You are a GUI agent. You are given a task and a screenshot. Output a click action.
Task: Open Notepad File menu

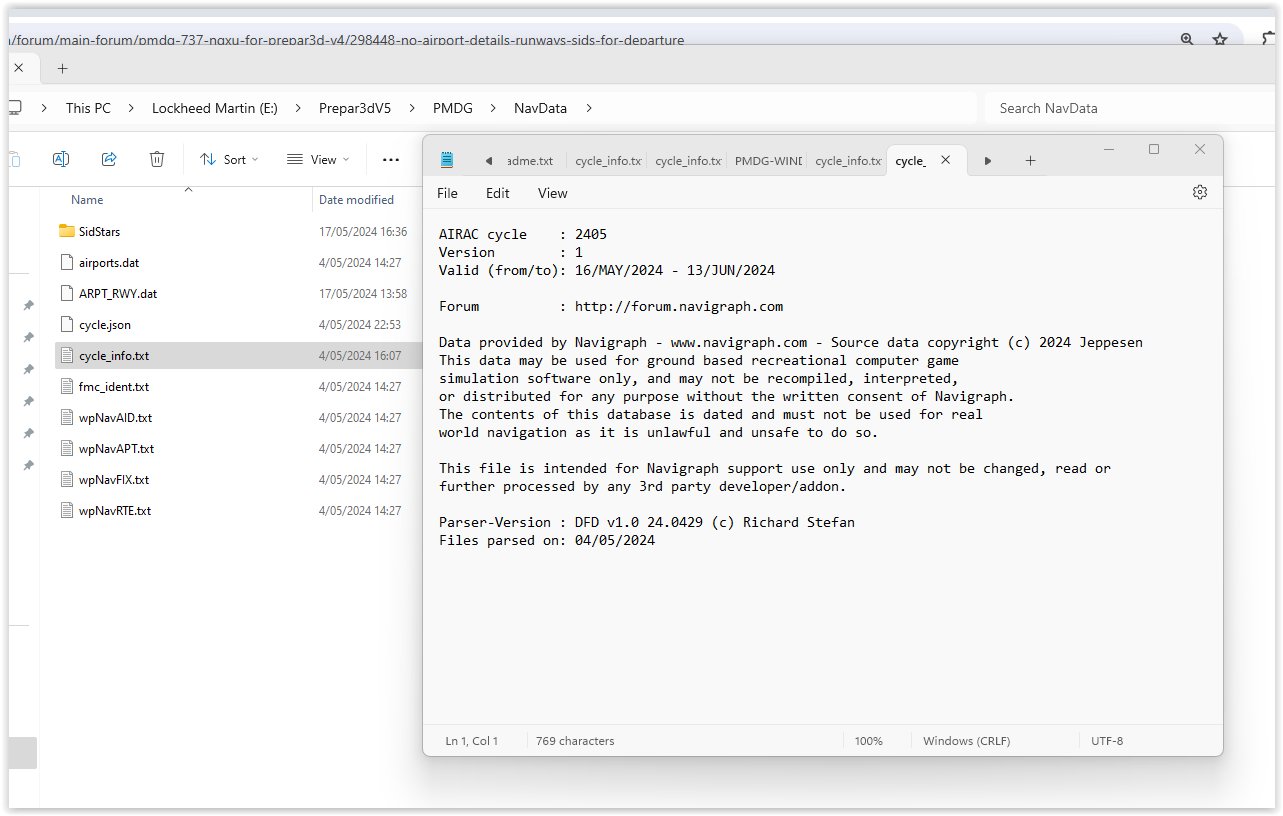pos(447,193)
